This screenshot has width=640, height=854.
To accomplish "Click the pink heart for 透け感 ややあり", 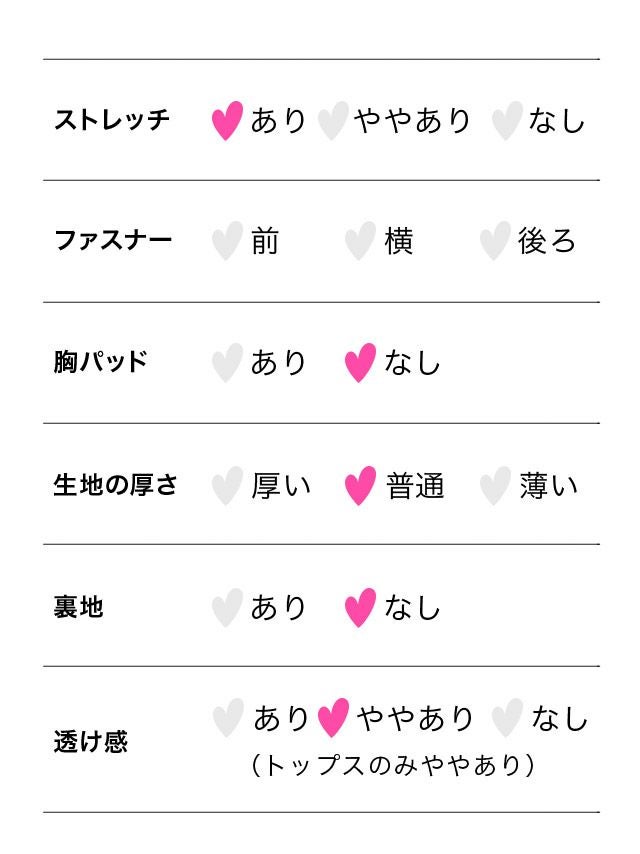I will [x=333, y=718].
